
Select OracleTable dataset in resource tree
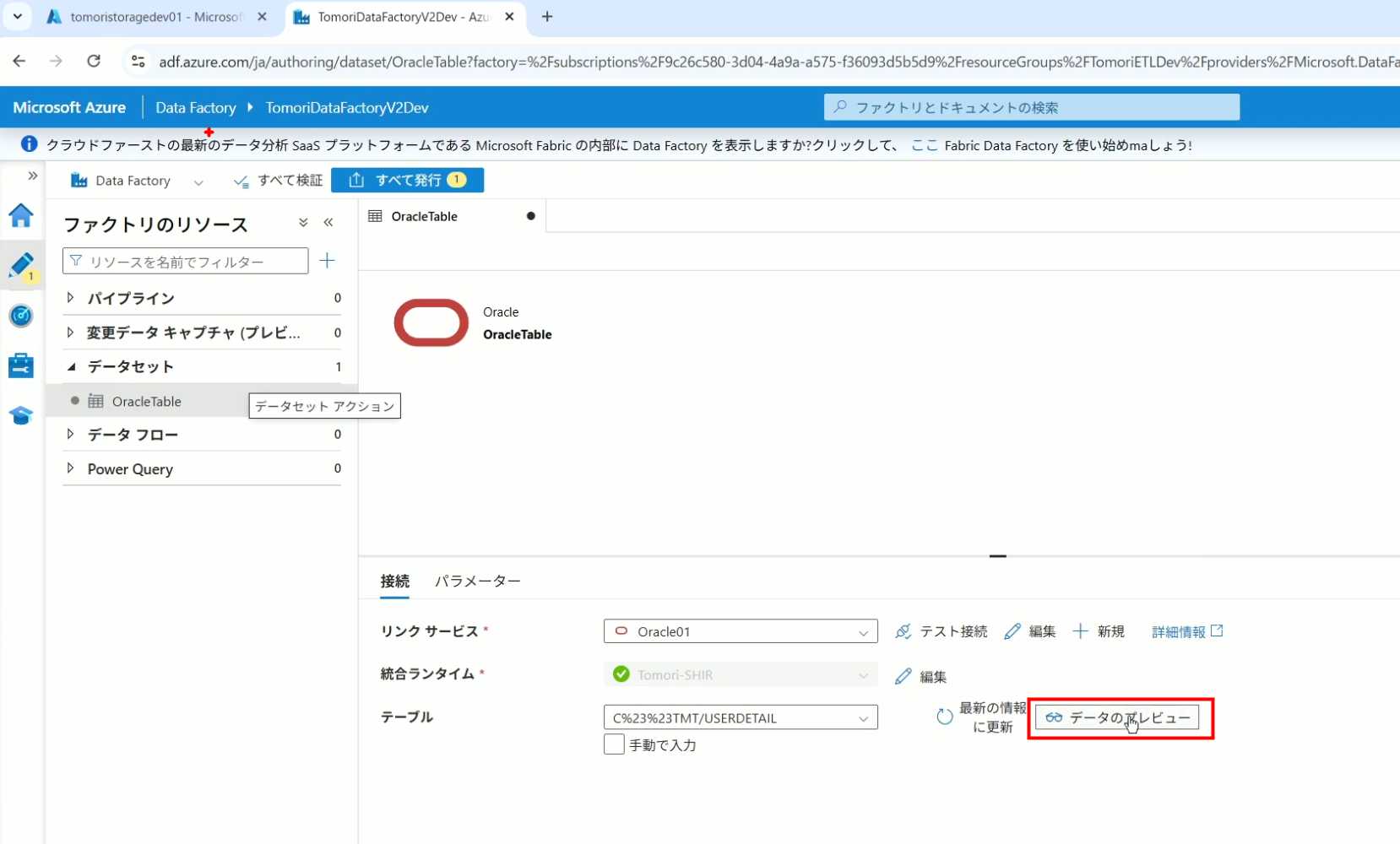146,402
